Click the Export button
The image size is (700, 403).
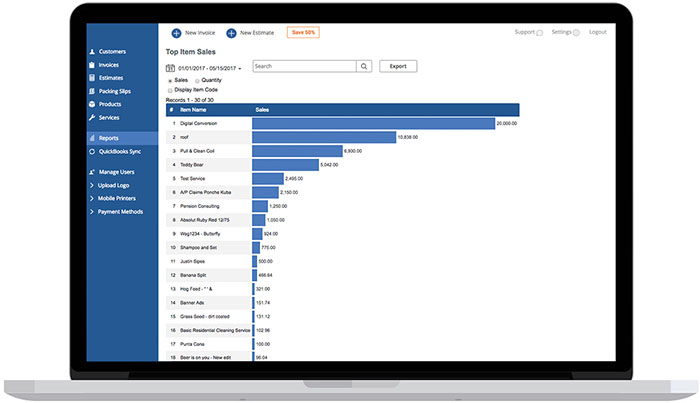click(x=398, y=66)
